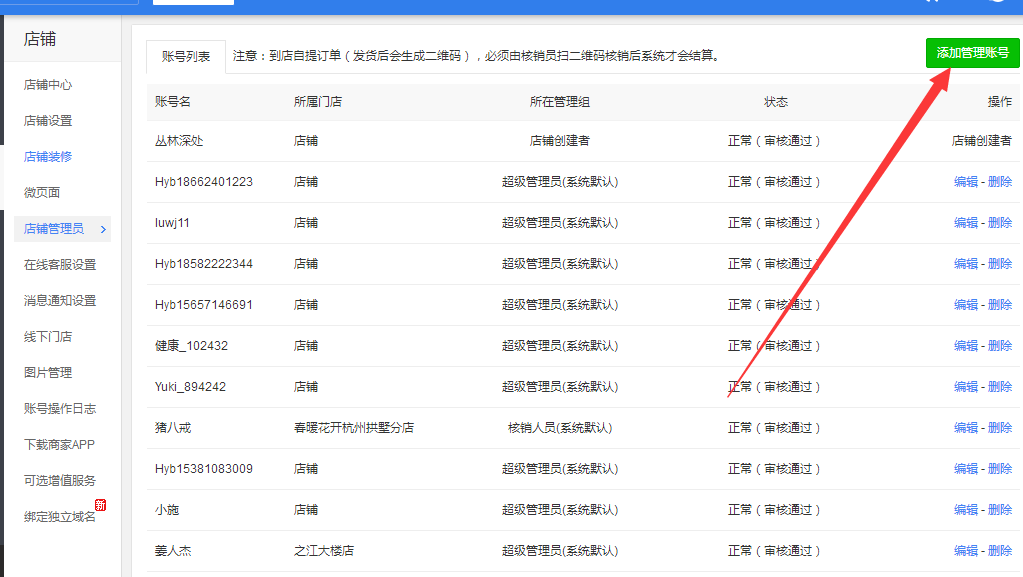Delete account Hyb15381083009
This screenshot has width=1023, height=577.
click(1000, 469)
